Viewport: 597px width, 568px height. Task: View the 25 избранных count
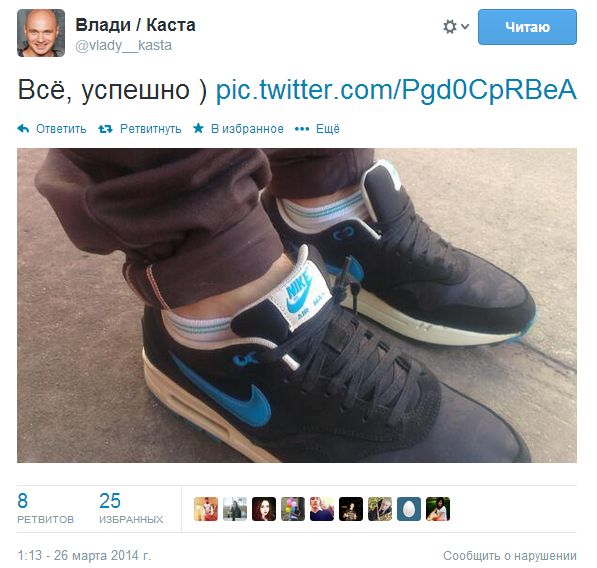pos(131,508)
